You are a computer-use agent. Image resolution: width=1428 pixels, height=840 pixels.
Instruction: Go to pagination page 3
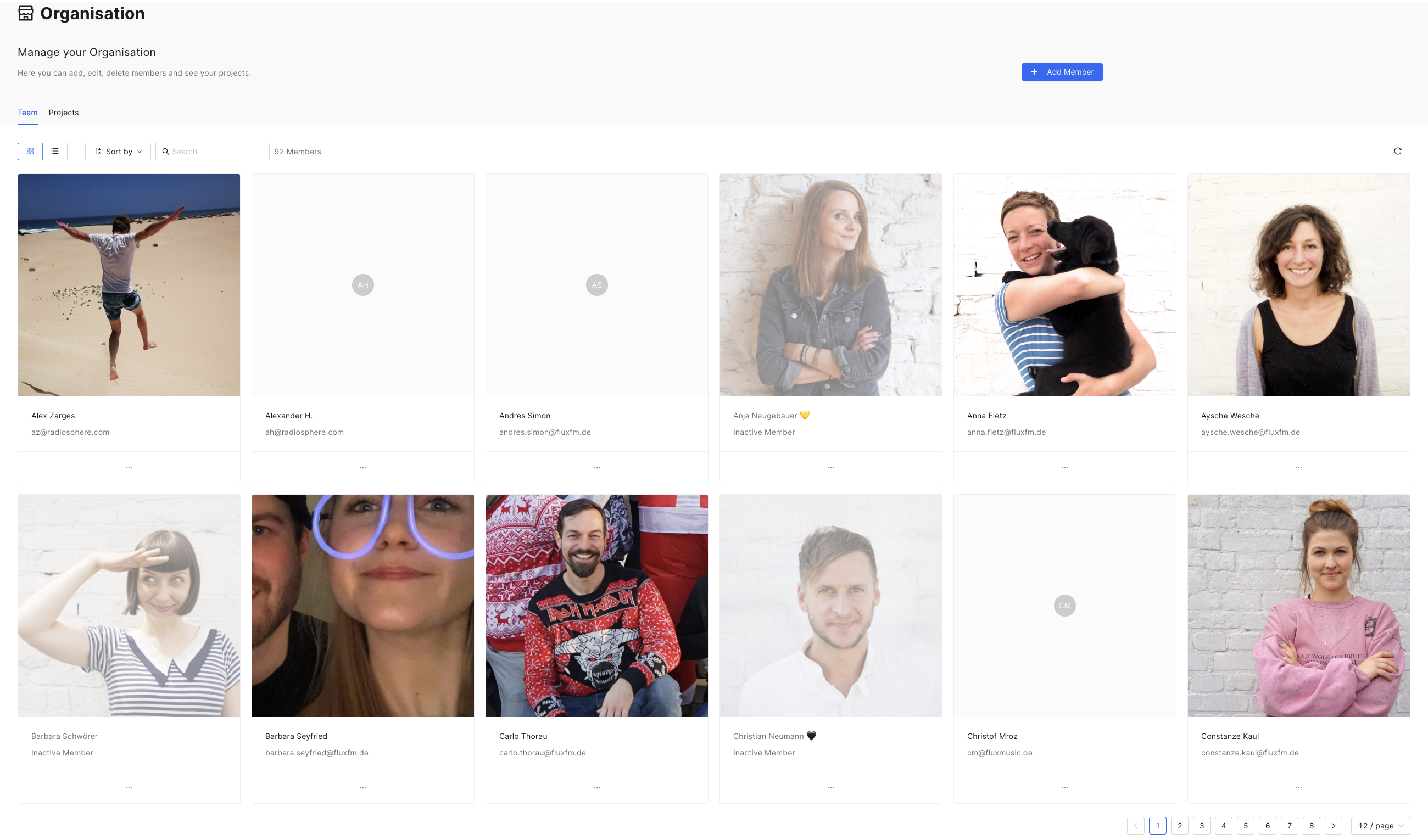[x=1202, y=826]
